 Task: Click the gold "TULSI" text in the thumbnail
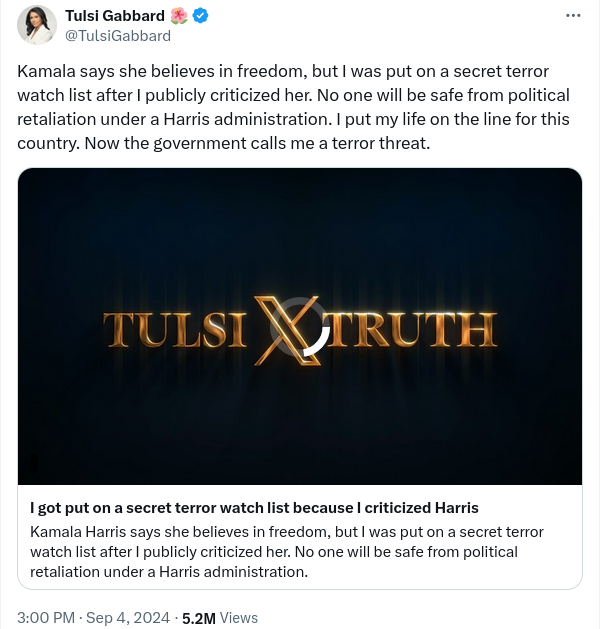[x=175, y=330]
